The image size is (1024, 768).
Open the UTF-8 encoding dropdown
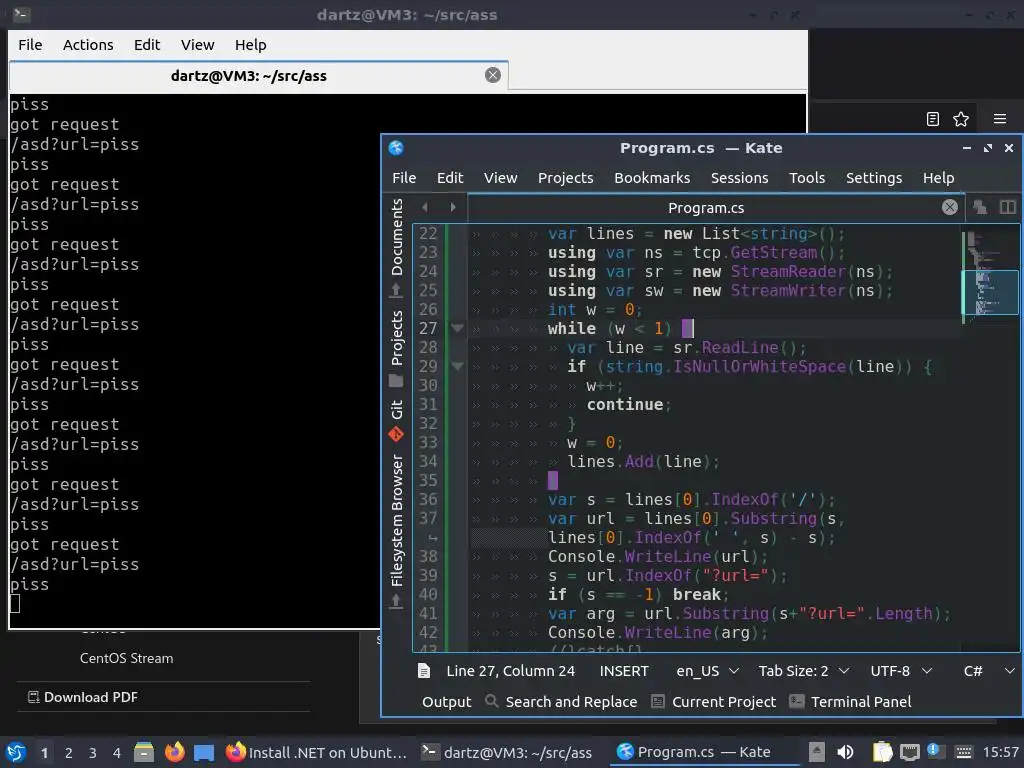coord(901,671)
